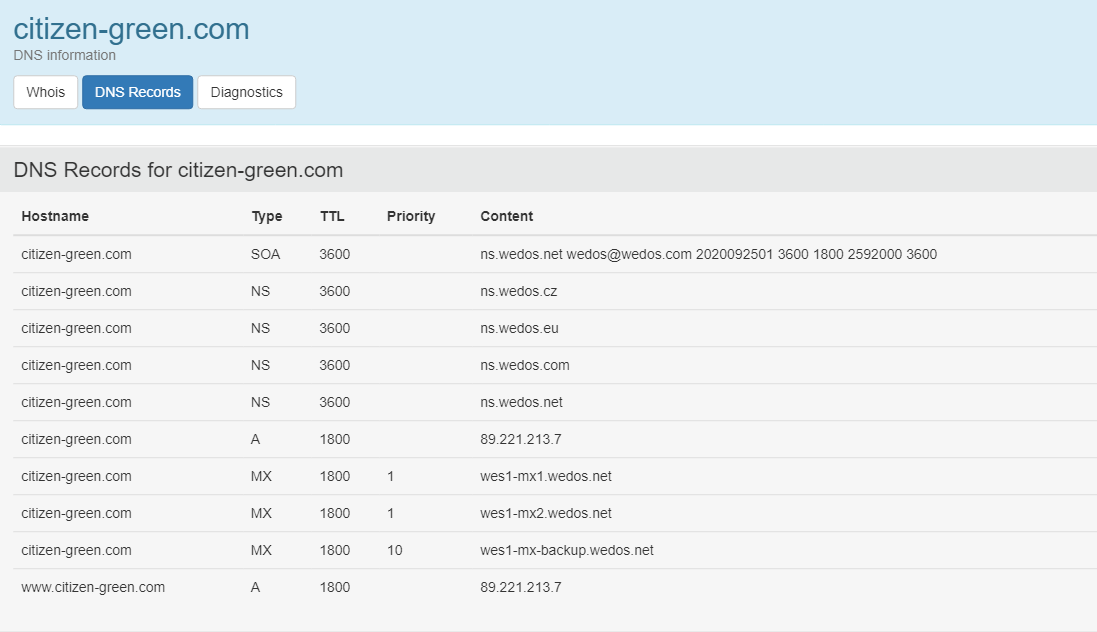Click priority 1 in the wes1-mx1 row

point(390,477)
